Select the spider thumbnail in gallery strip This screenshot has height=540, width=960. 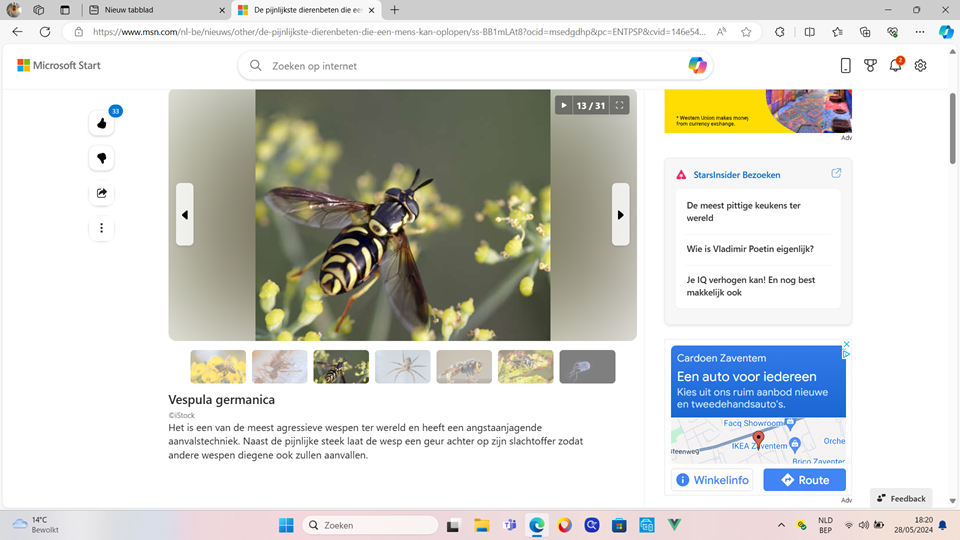(402, 367)
